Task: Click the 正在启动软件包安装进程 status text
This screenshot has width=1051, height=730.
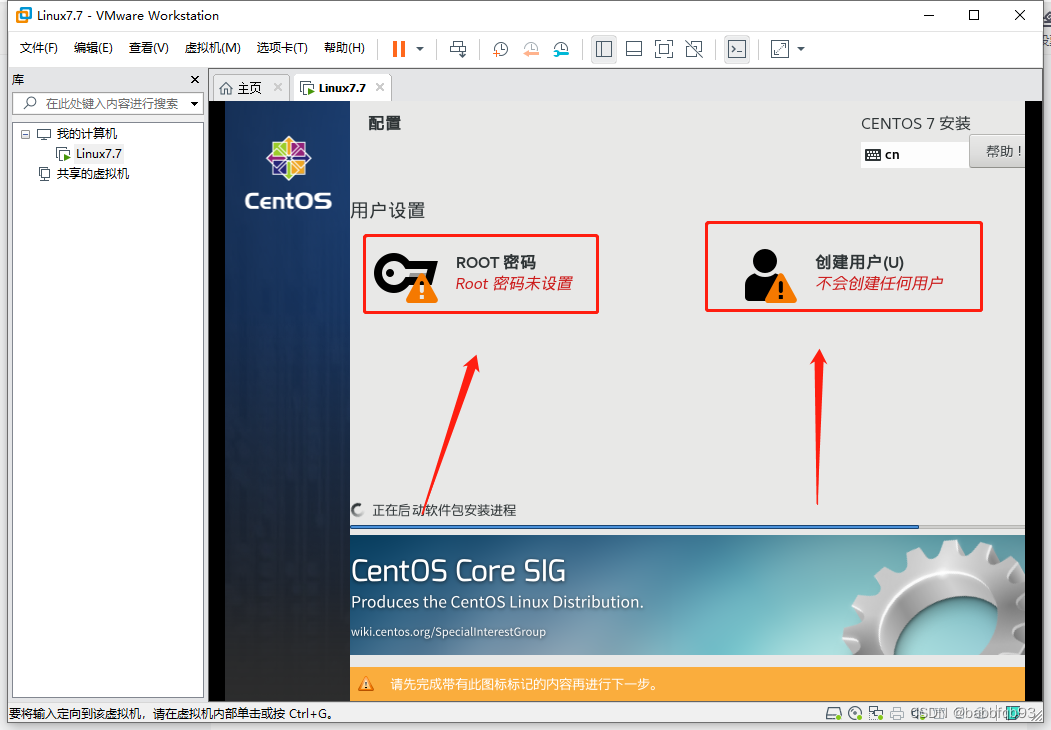Action: [x=444, y=510]
